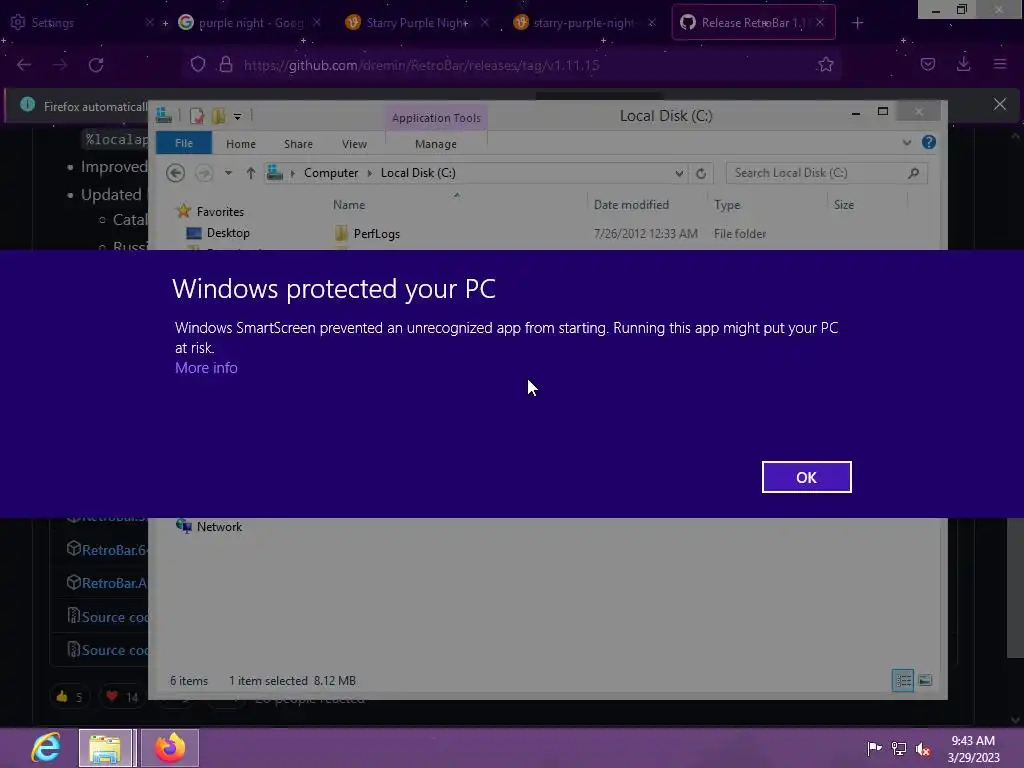The image size is (1024, 768).
Task: Switch to large icons view in Explorer
Action: click(925, 680)
